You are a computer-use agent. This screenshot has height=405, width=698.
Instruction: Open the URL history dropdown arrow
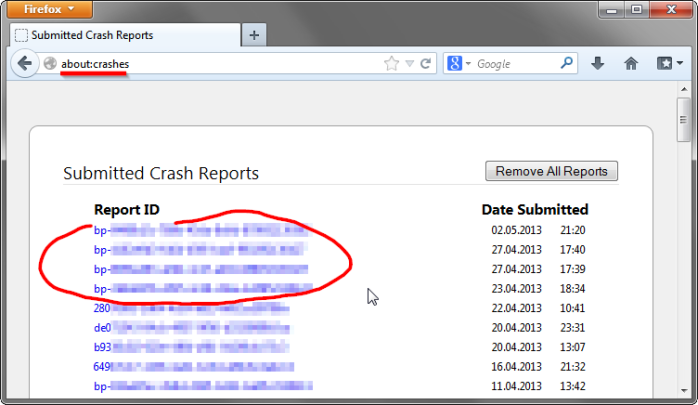coord(410,64)
